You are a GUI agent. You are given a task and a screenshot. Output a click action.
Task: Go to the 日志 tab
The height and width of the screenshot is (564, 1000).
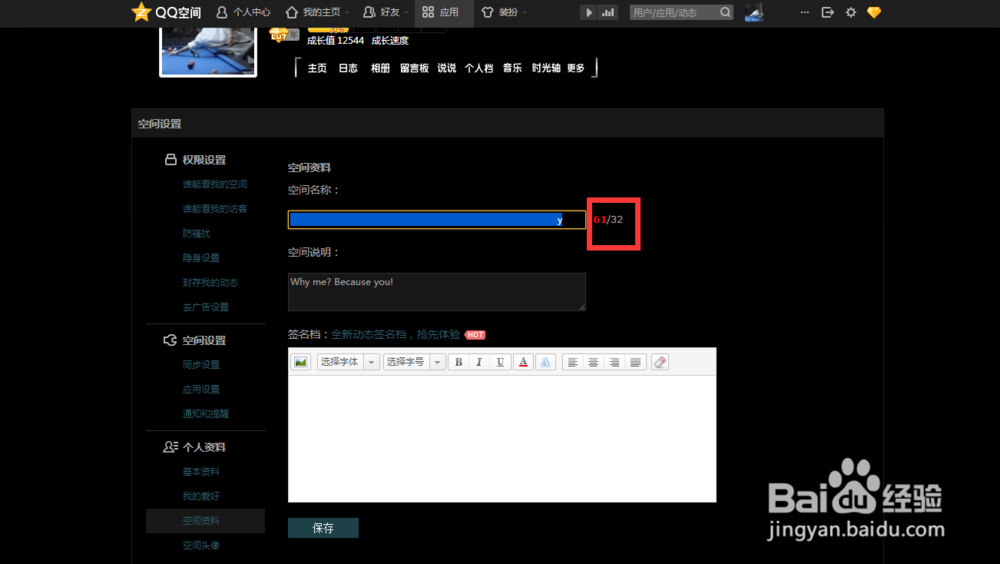coord(348,68)
